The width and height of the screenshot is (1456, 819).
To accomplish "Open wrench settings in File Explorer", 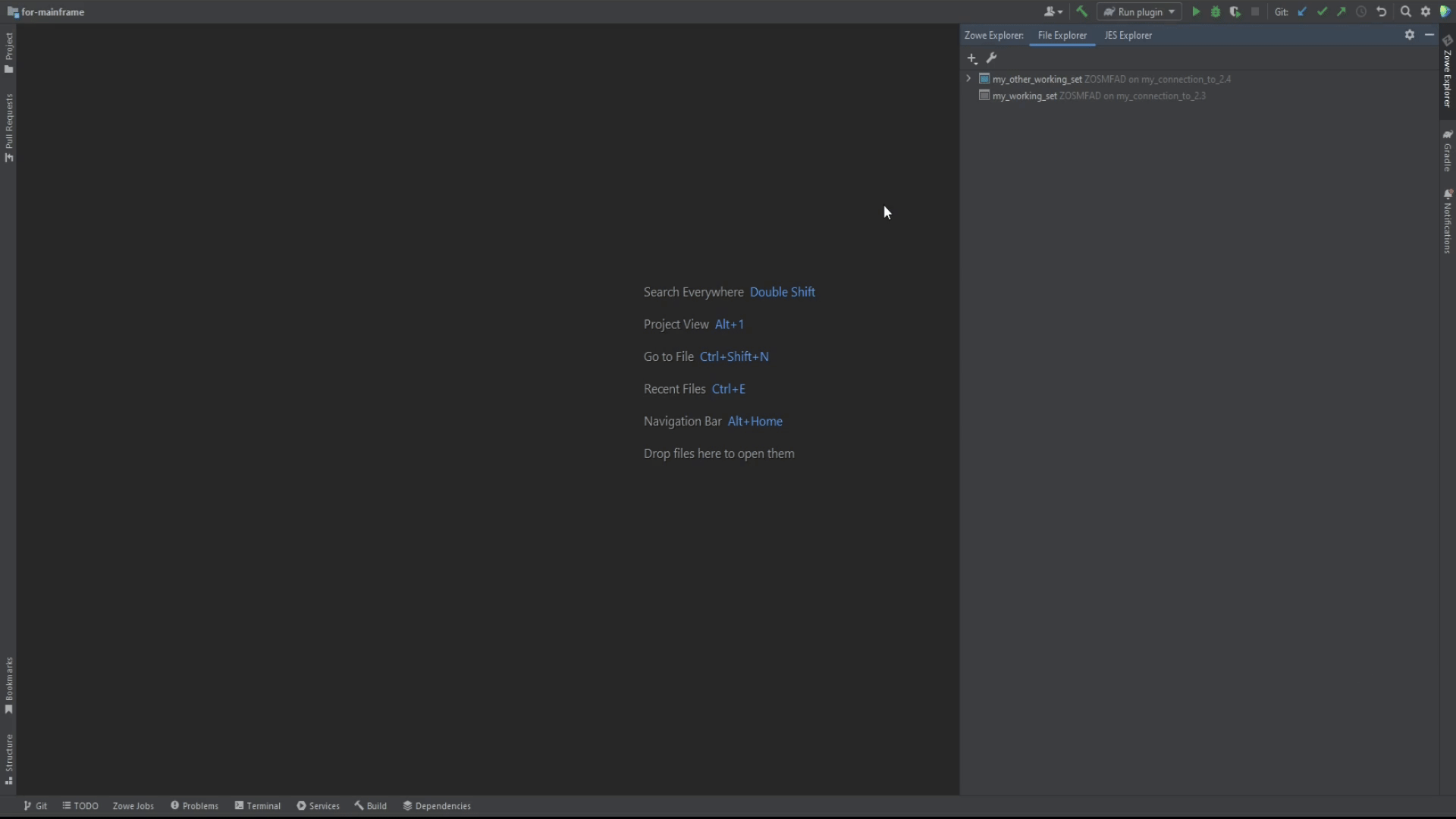I will (x=991, y=58).
